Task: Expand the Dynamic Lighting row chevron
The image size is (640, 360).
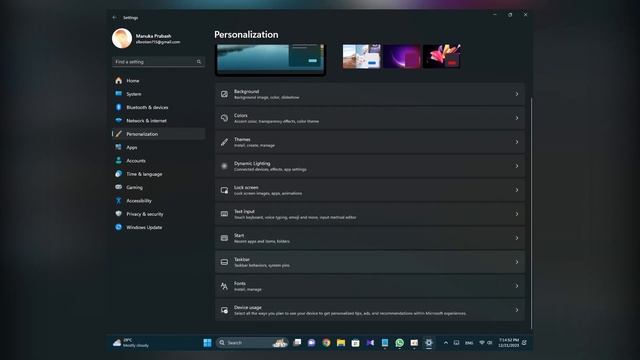Action: click(x=517, y=166)
